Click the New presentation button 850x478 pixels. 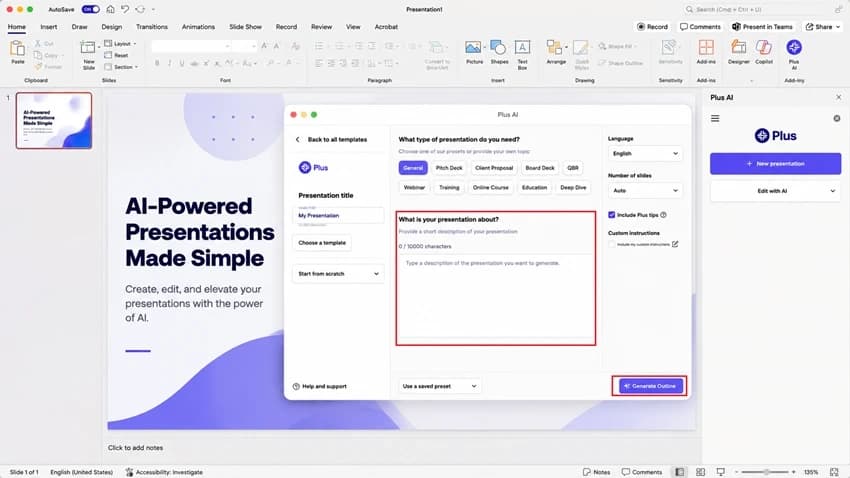pyautogui.click(x=775, y=164)
